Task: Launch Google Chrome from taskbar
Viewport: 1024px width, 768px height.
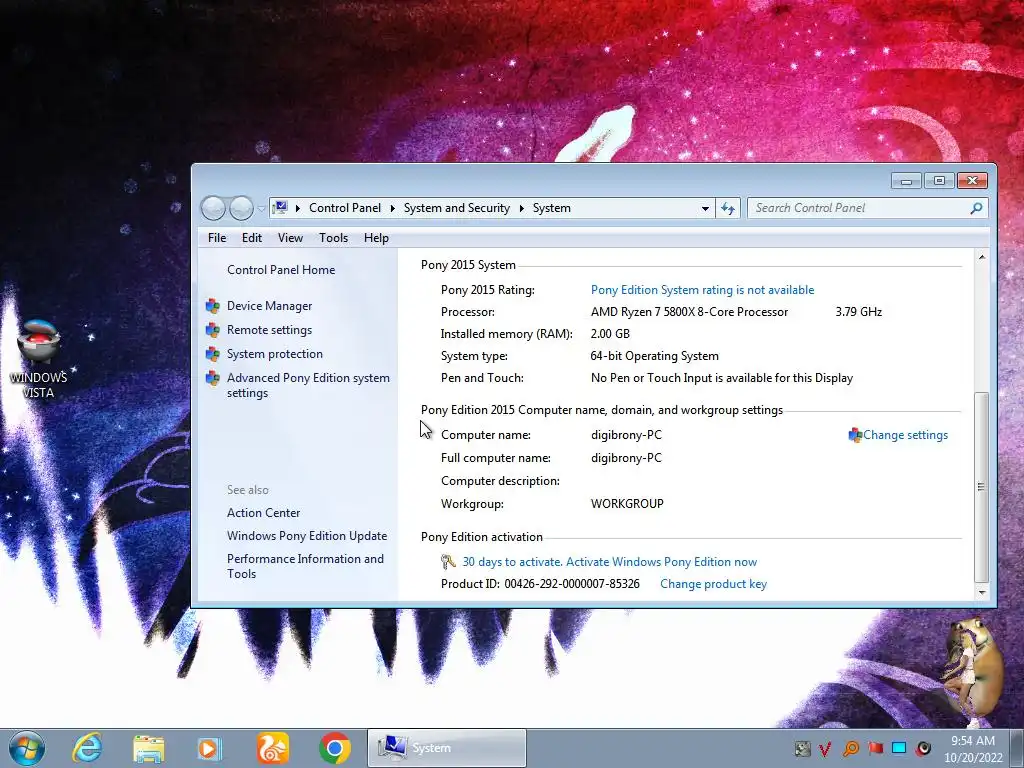Action: pos(334,748)
